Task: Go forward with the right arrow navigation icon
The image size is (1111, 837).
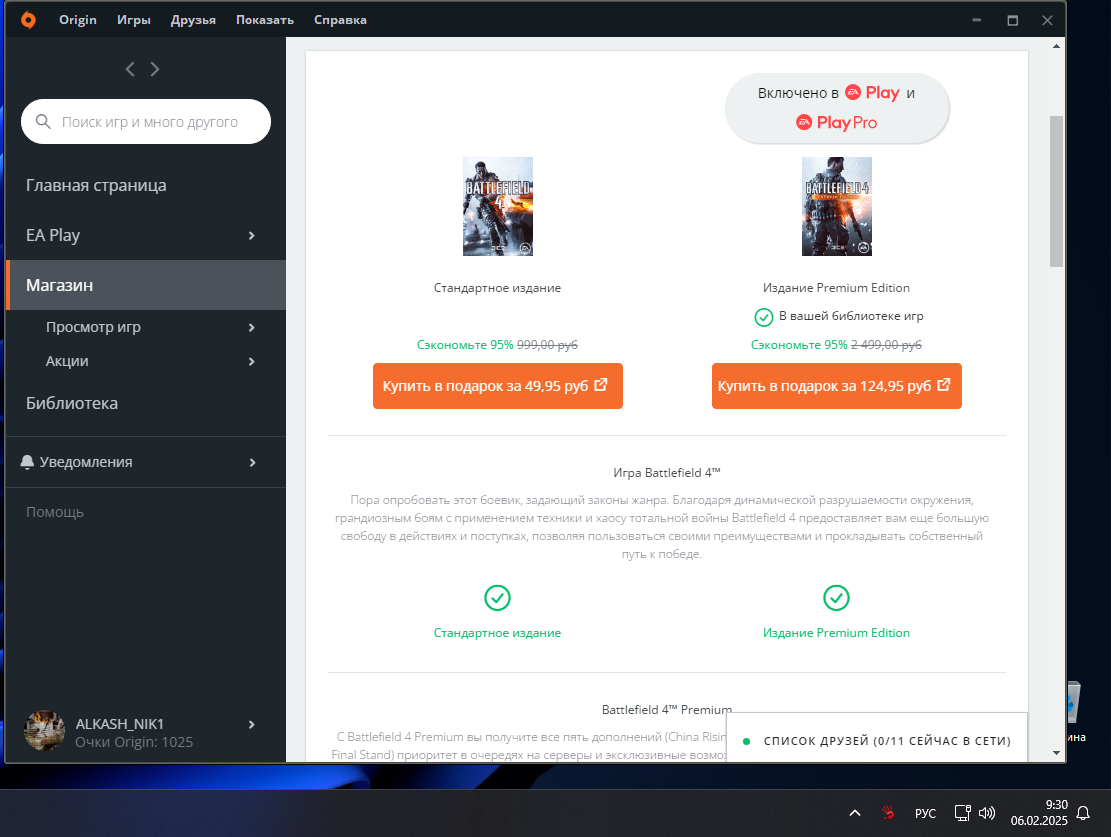Action: pyautogui.click(x=154, y=69)
